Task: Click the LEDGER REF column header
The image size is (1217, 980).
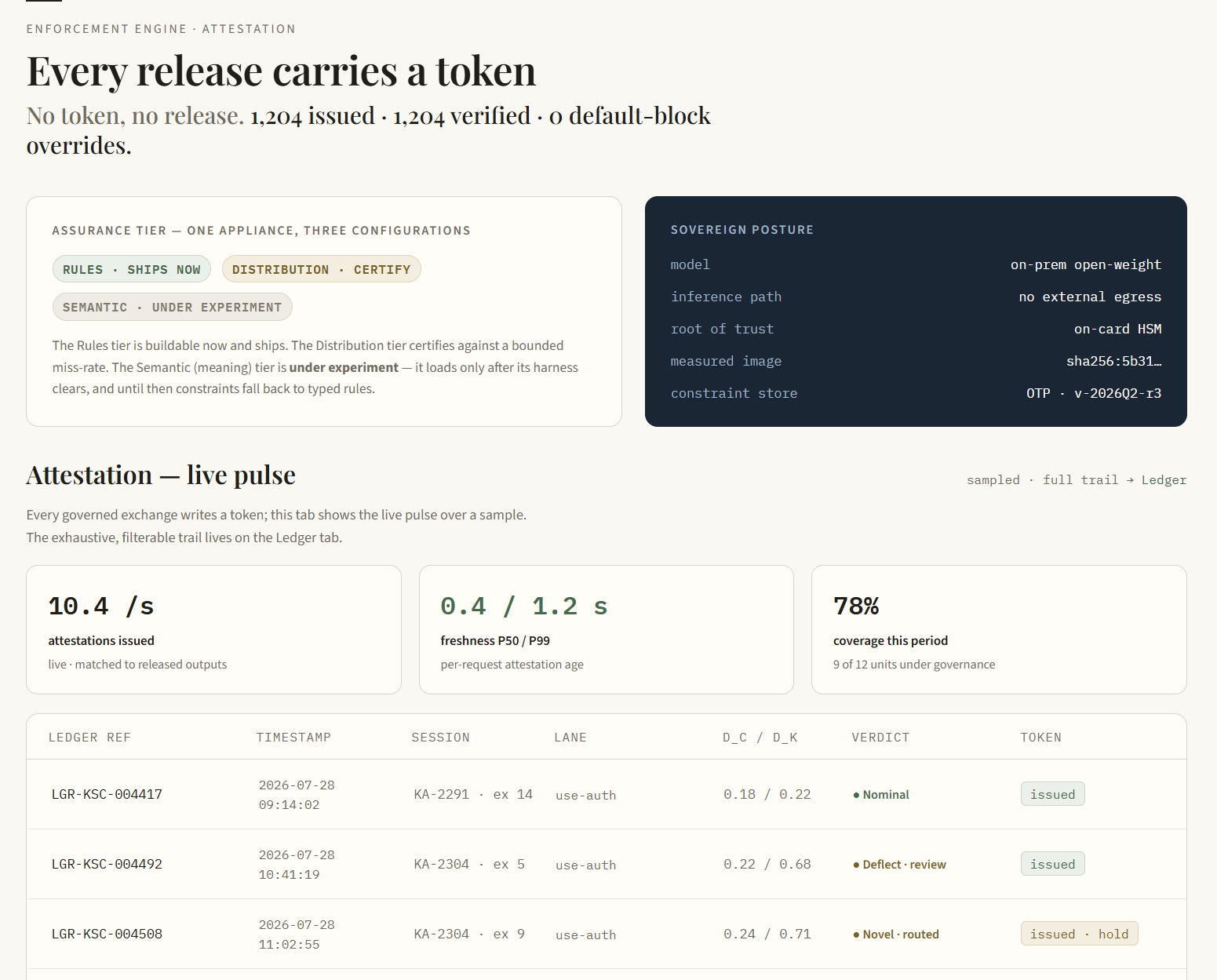Action: click(x=89, y=738)
